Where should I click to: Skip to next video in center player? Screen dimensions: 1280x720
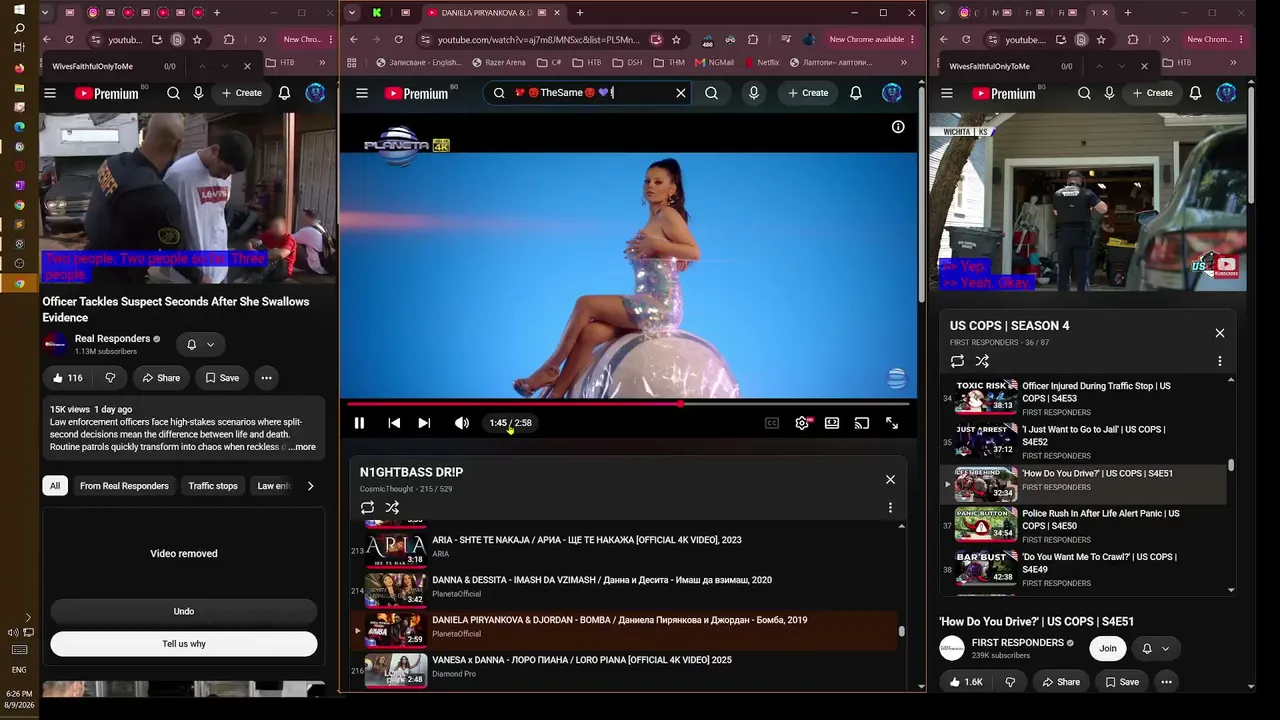click(x=424, y=423)
